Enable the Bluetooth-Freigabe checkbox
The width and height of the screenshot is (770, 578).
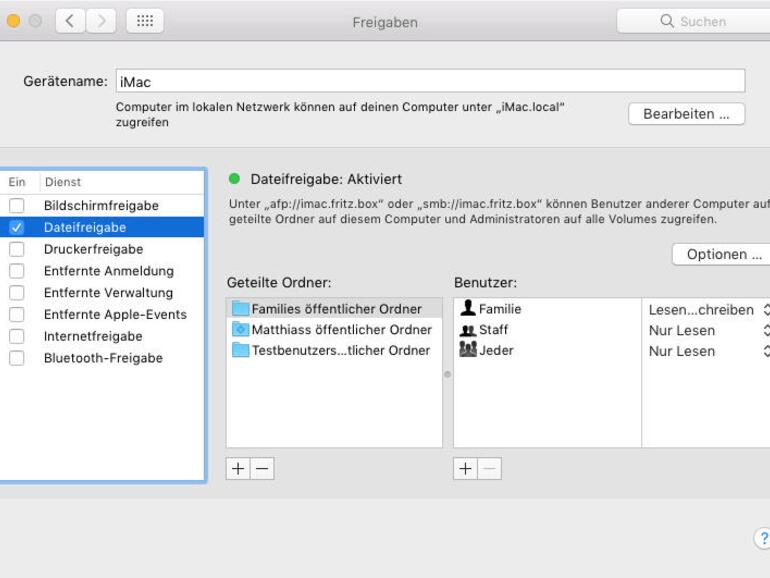[x=17, y=358]
